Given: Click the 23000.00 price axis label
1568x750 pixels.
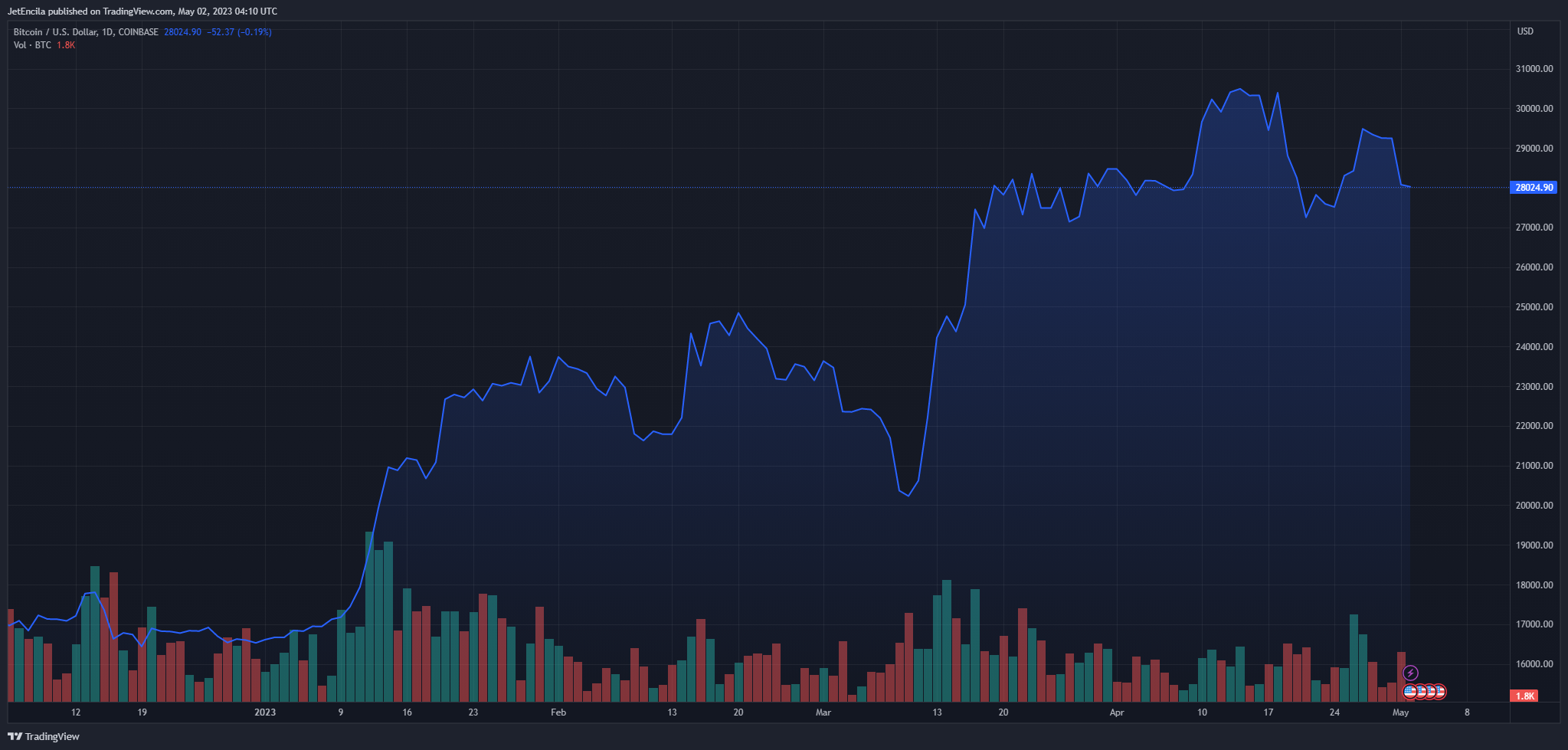Looking at the screenshot, I should 1534,387.
